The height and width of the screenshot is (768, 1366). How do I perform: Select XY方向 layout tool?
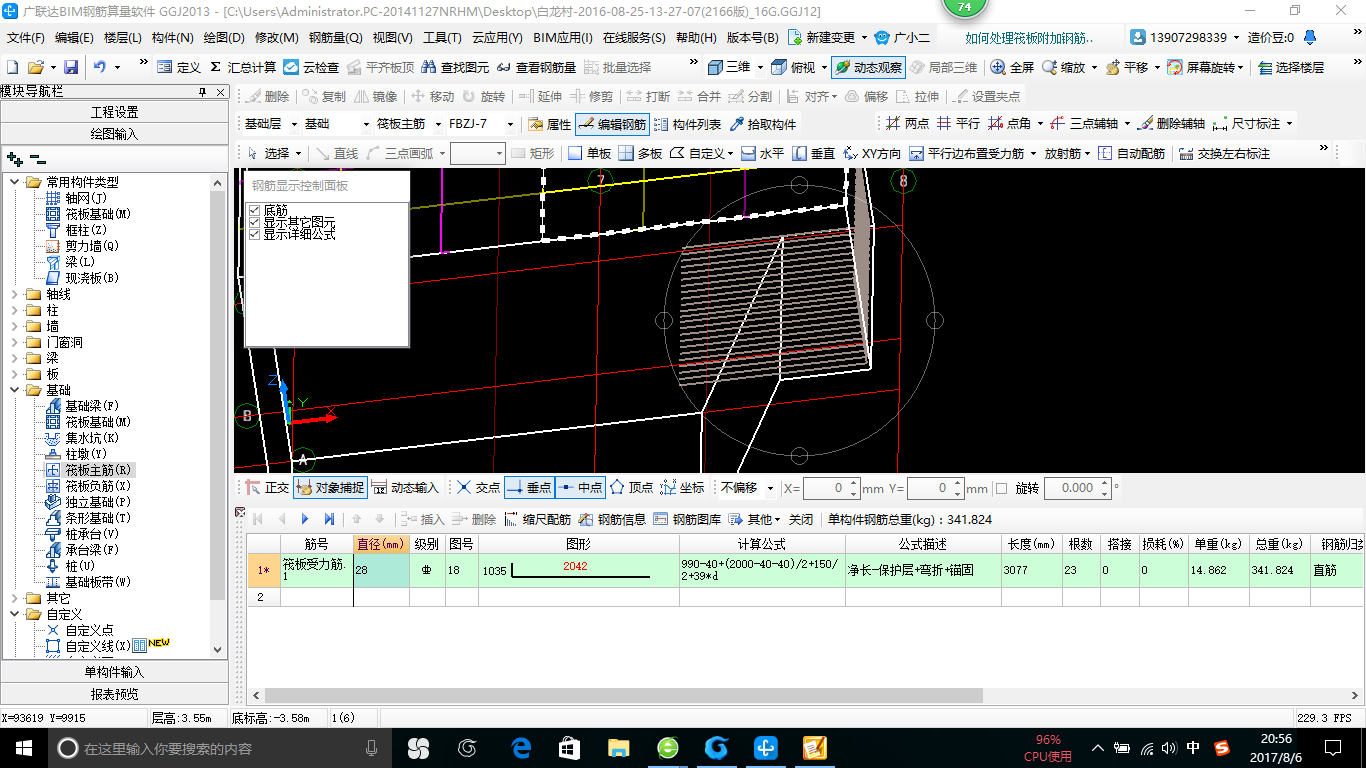pyautogui.click(x=872, y=153)
